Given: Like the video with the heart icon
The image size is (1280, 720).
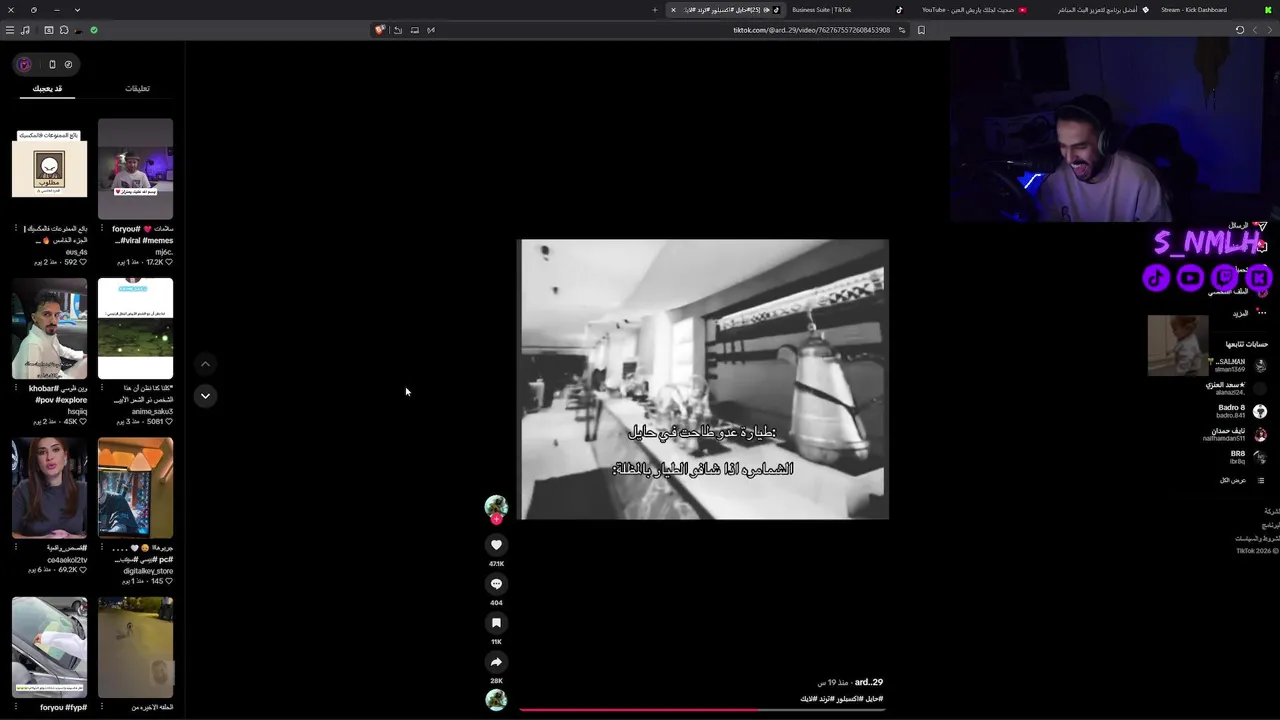Looking at the screenshot, I should (496, 545).
